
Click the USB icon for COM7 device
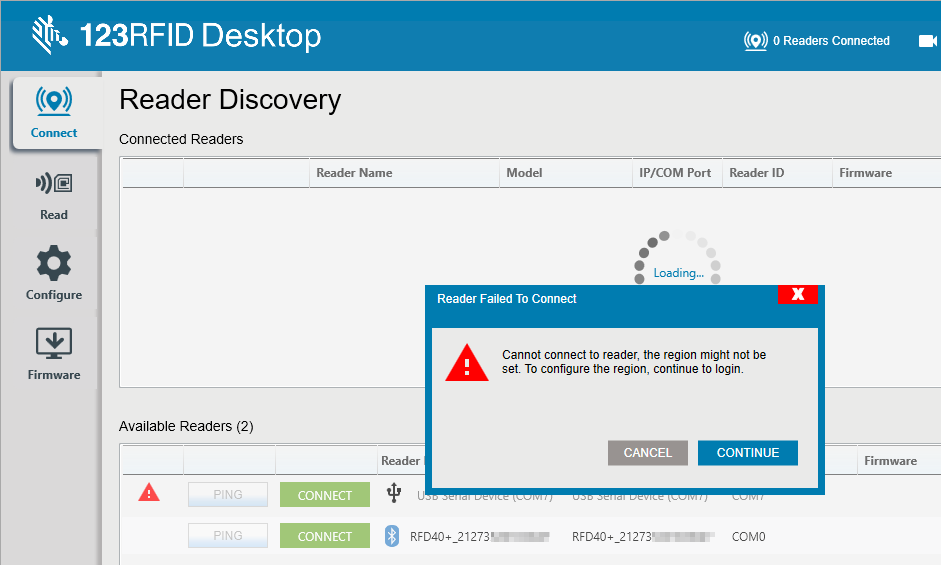click(x=394, y=494)
